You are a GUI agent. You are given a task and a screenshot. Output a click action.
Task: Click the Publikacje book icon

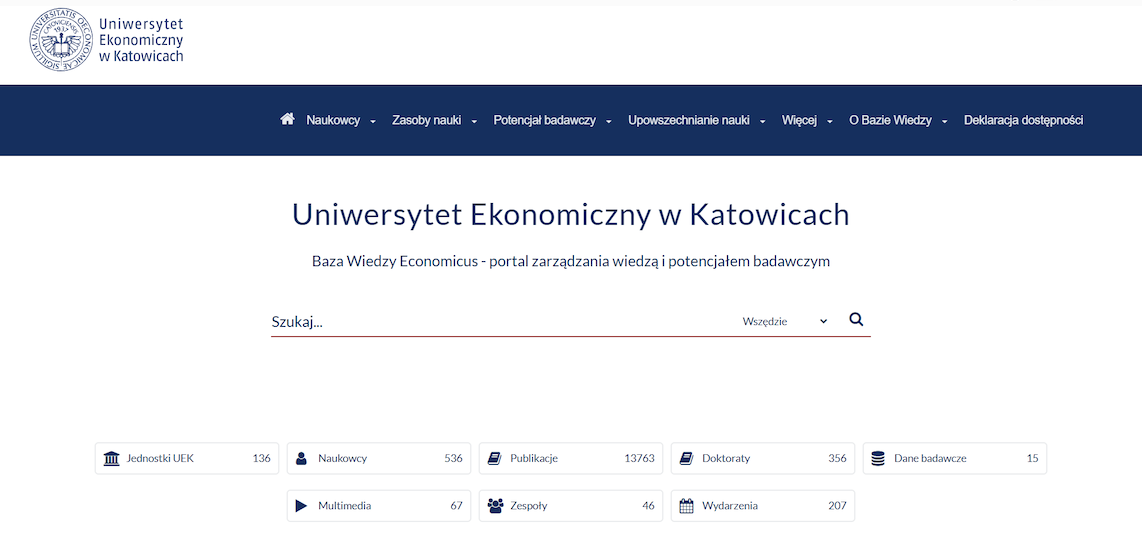pos(495,459)
